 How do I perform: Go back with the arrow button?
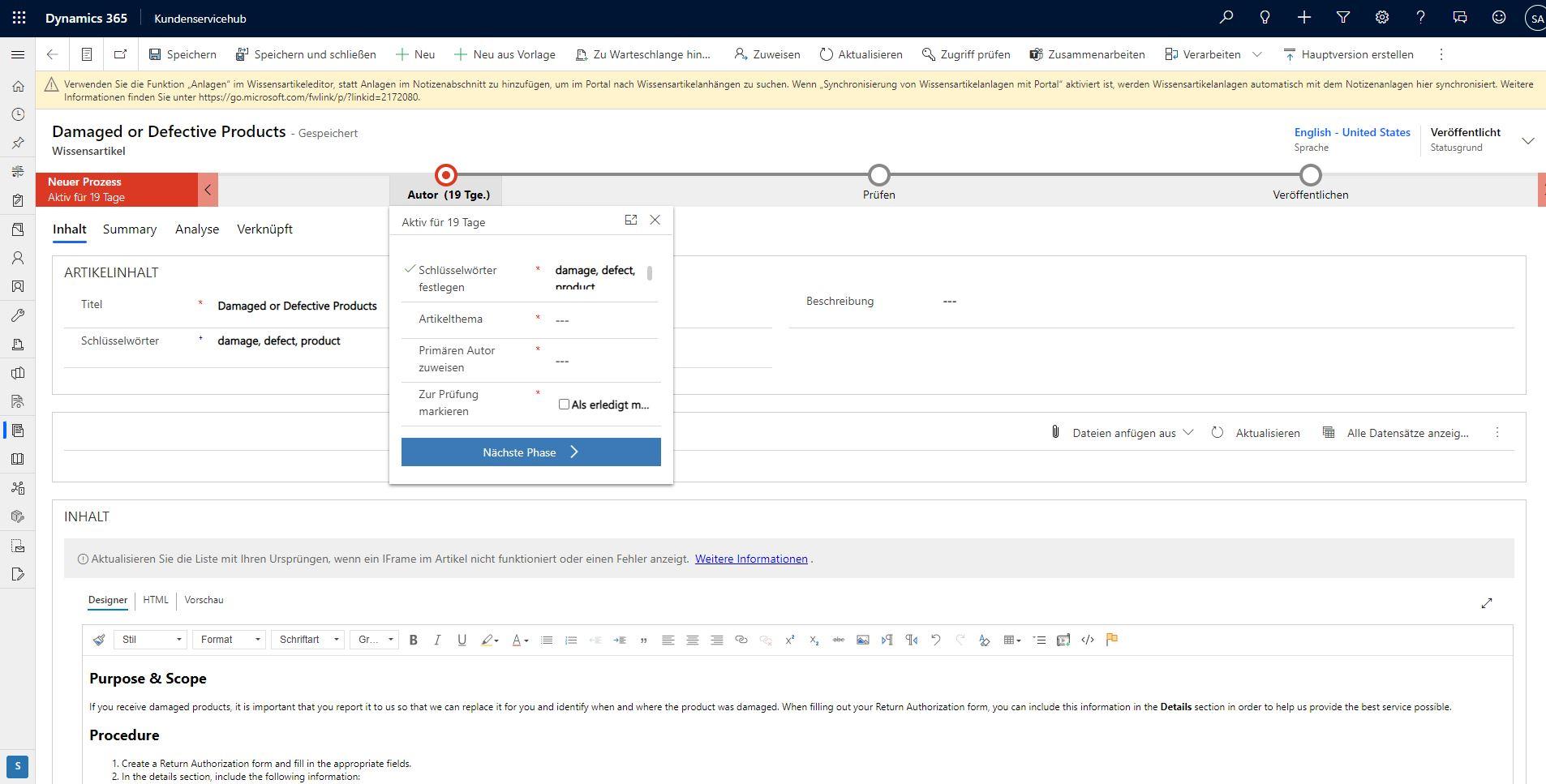pos(52,54)
